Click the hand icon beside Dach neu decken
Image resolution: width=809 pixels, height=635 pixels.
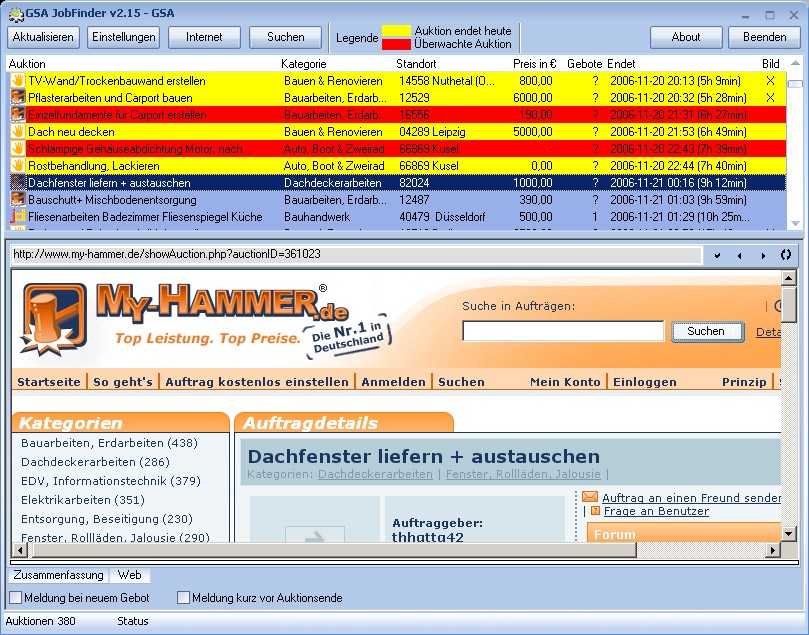(18, 132)
